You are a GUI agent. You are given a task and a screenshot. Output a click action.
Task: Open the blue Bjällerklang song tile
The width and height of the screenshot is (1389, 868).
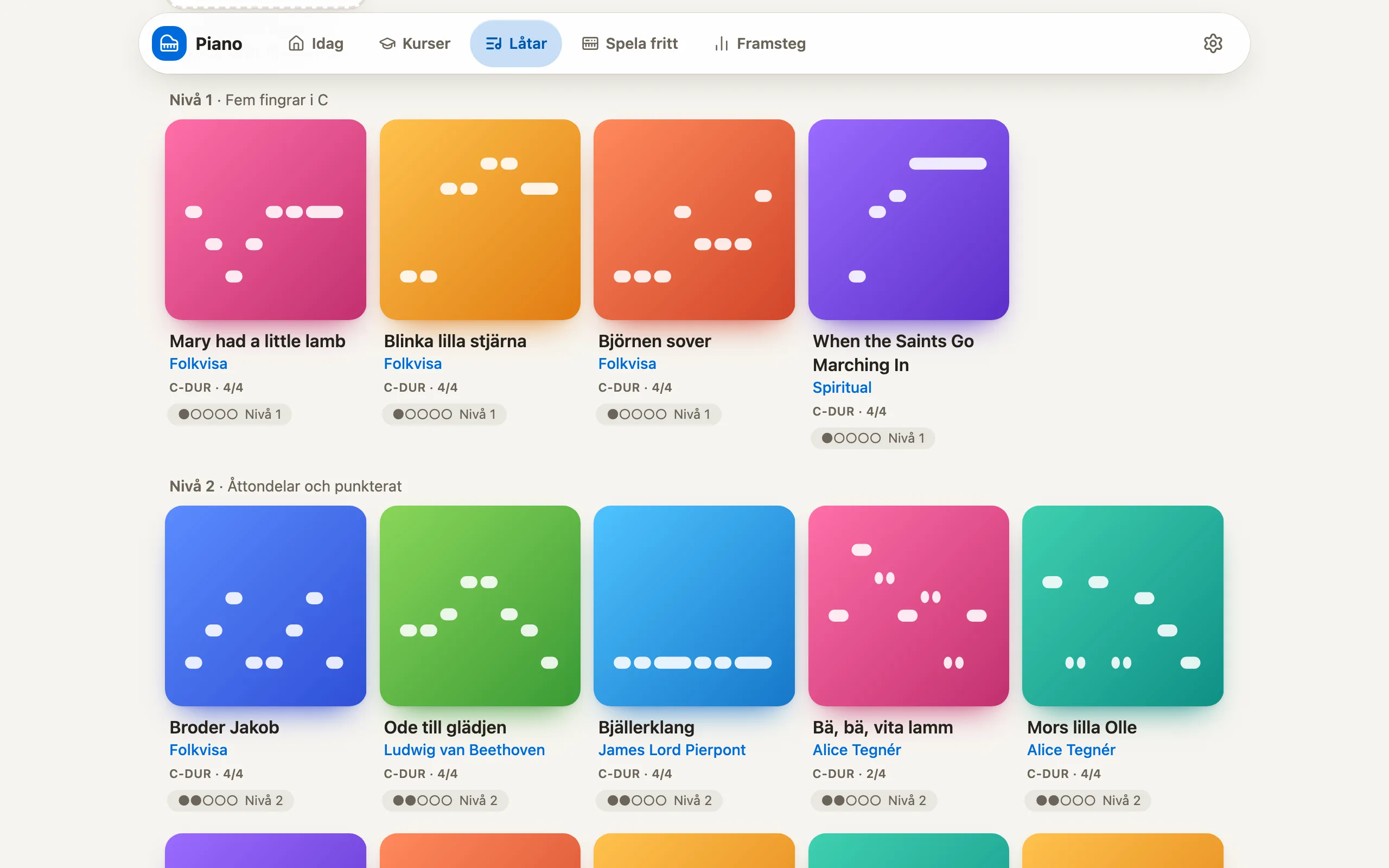pos(694,605)
